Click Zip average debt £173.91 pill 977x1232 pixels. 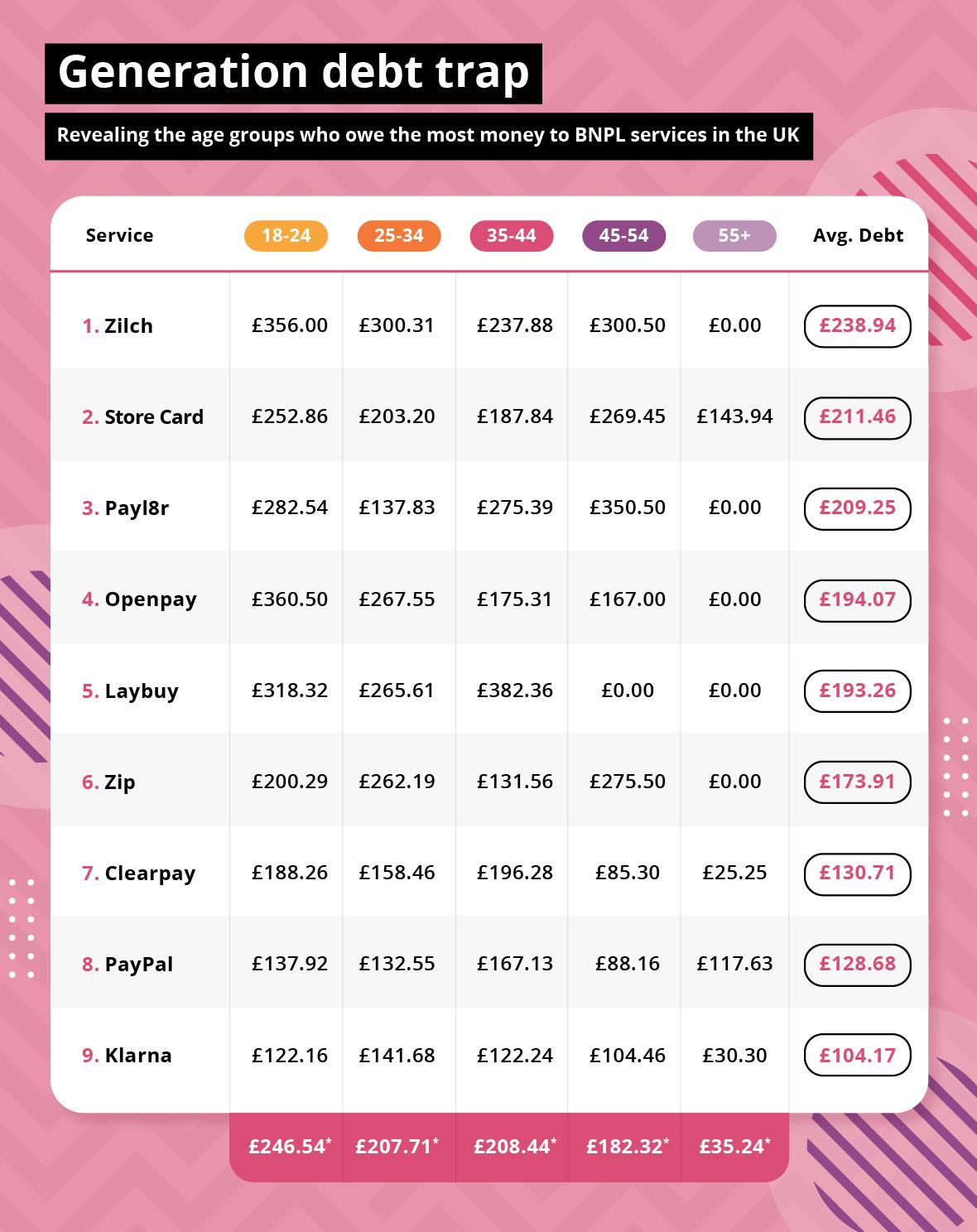[857, 782]
